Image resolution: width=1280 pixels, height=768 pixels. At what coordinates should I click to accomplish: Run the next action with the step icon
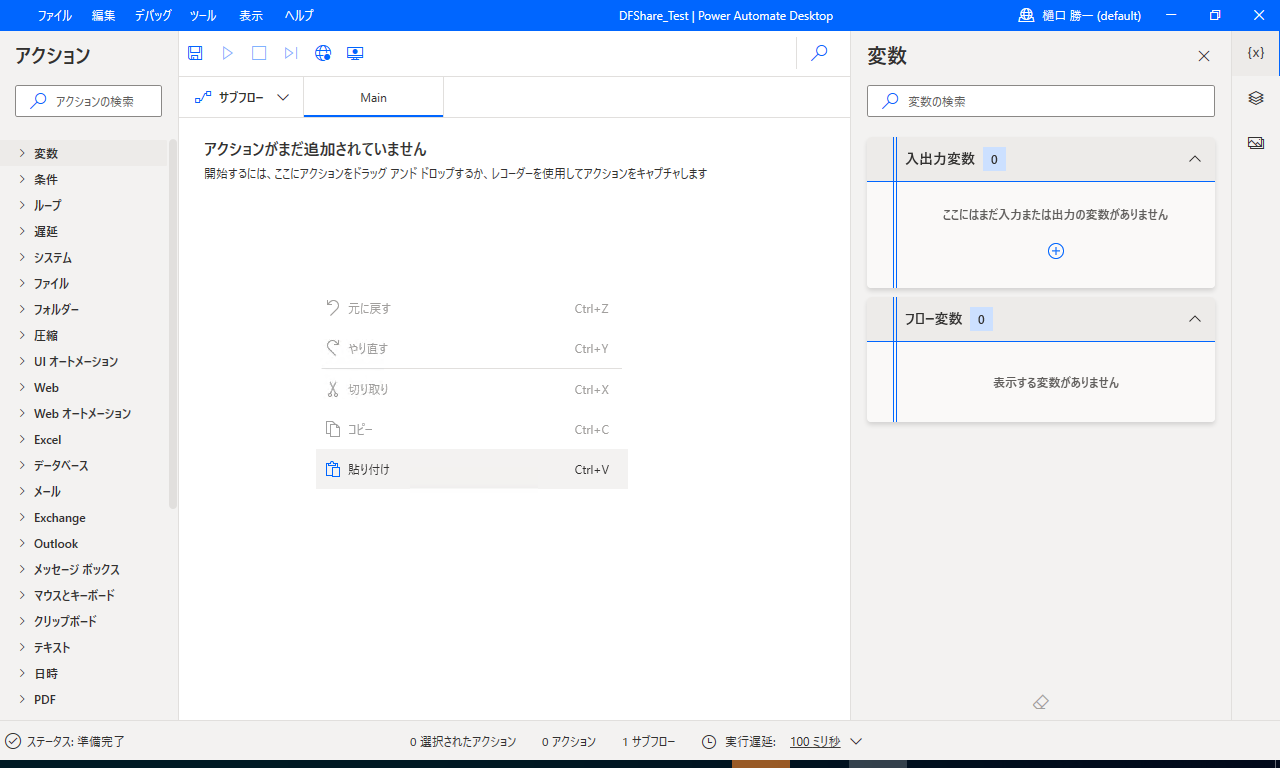pyautogui.click(x=291, y=53)
